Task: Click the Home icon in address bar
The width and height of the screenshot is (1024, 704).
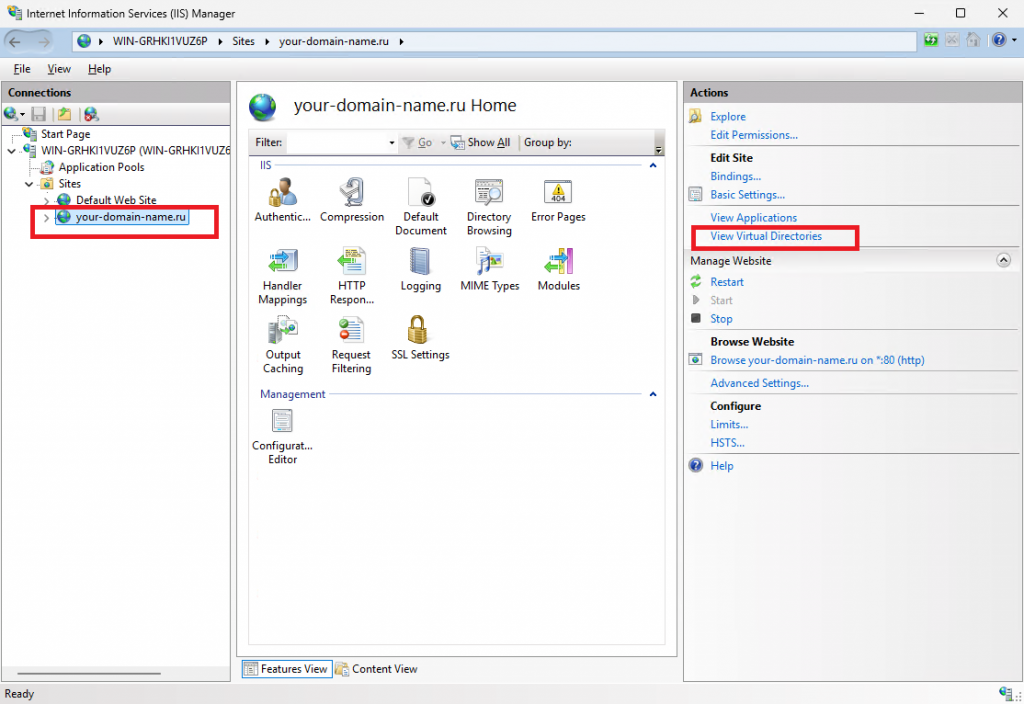Action: (973, 40)
